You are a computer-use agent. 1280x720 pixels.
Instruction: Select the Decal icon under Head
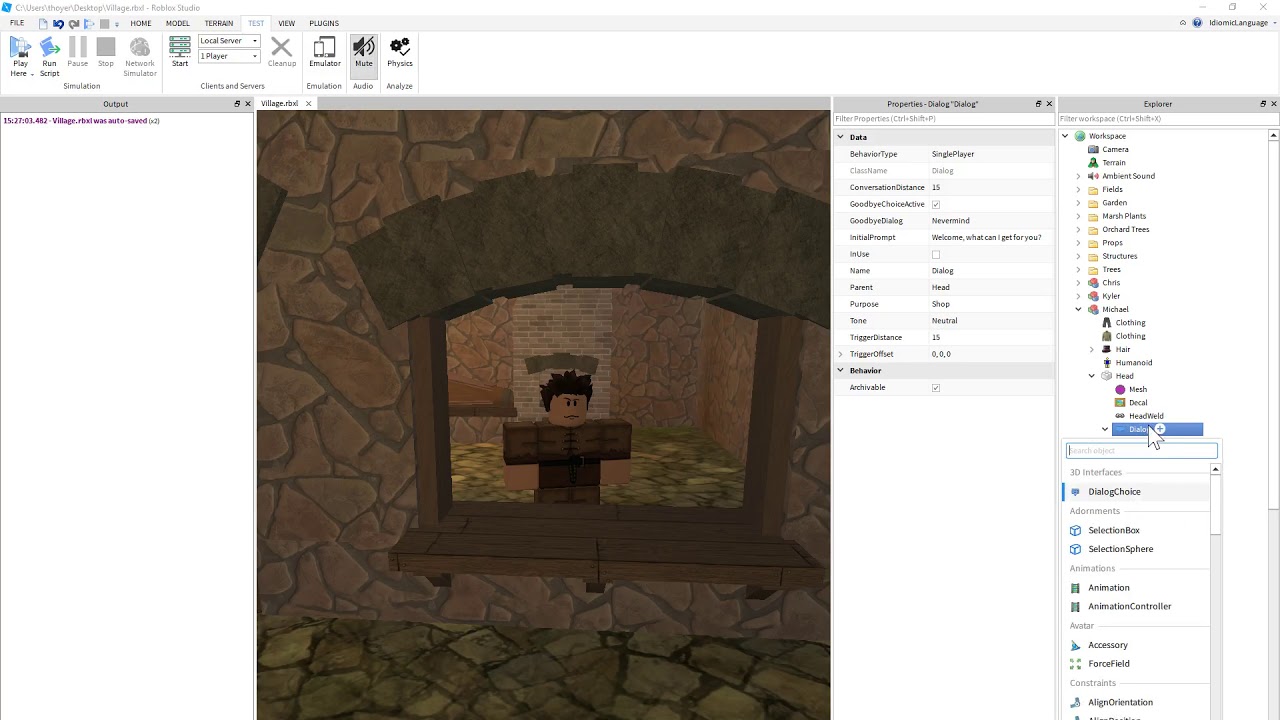[1120, 402]
